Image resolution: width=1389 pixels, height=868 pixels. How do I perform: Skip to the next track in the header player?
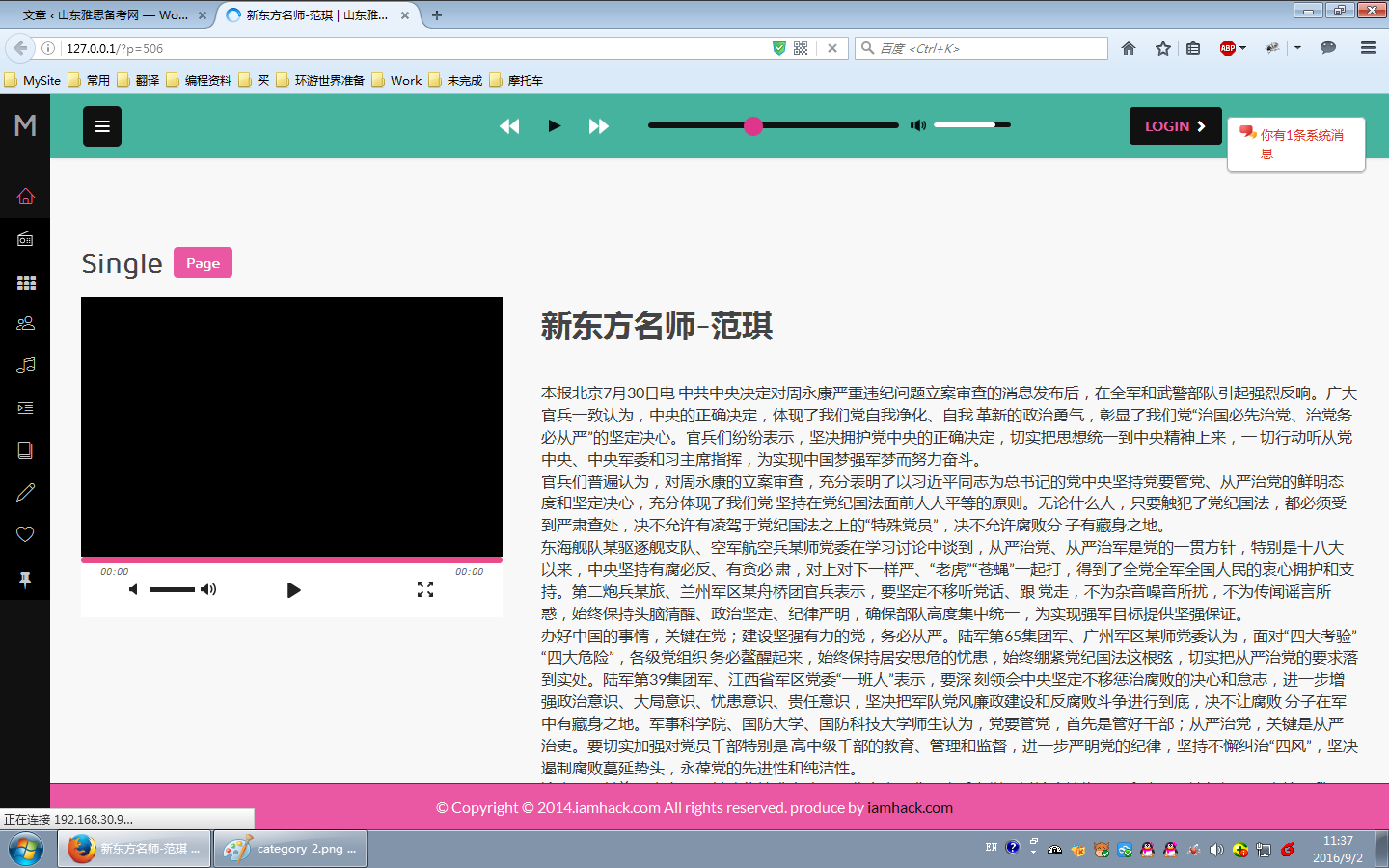598,126
